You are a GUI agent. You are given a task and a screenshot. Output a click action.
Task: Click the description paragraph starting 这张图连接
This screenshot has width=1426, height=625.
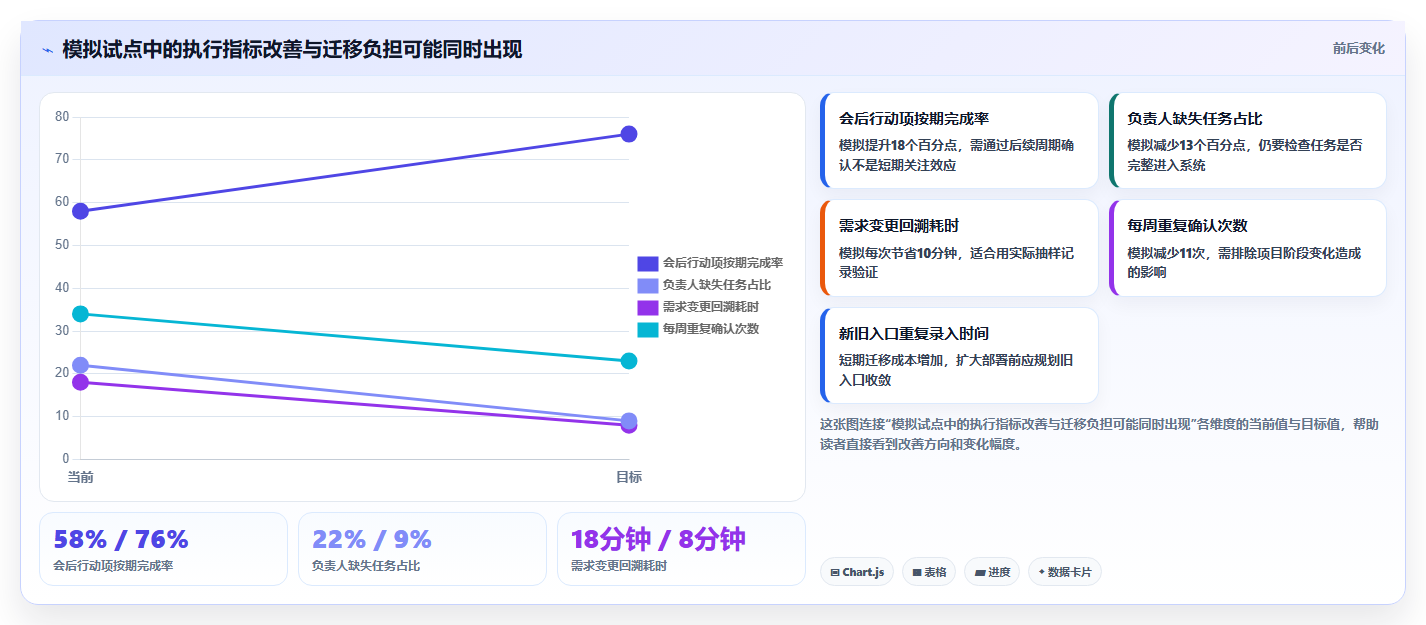point(1099,434)
